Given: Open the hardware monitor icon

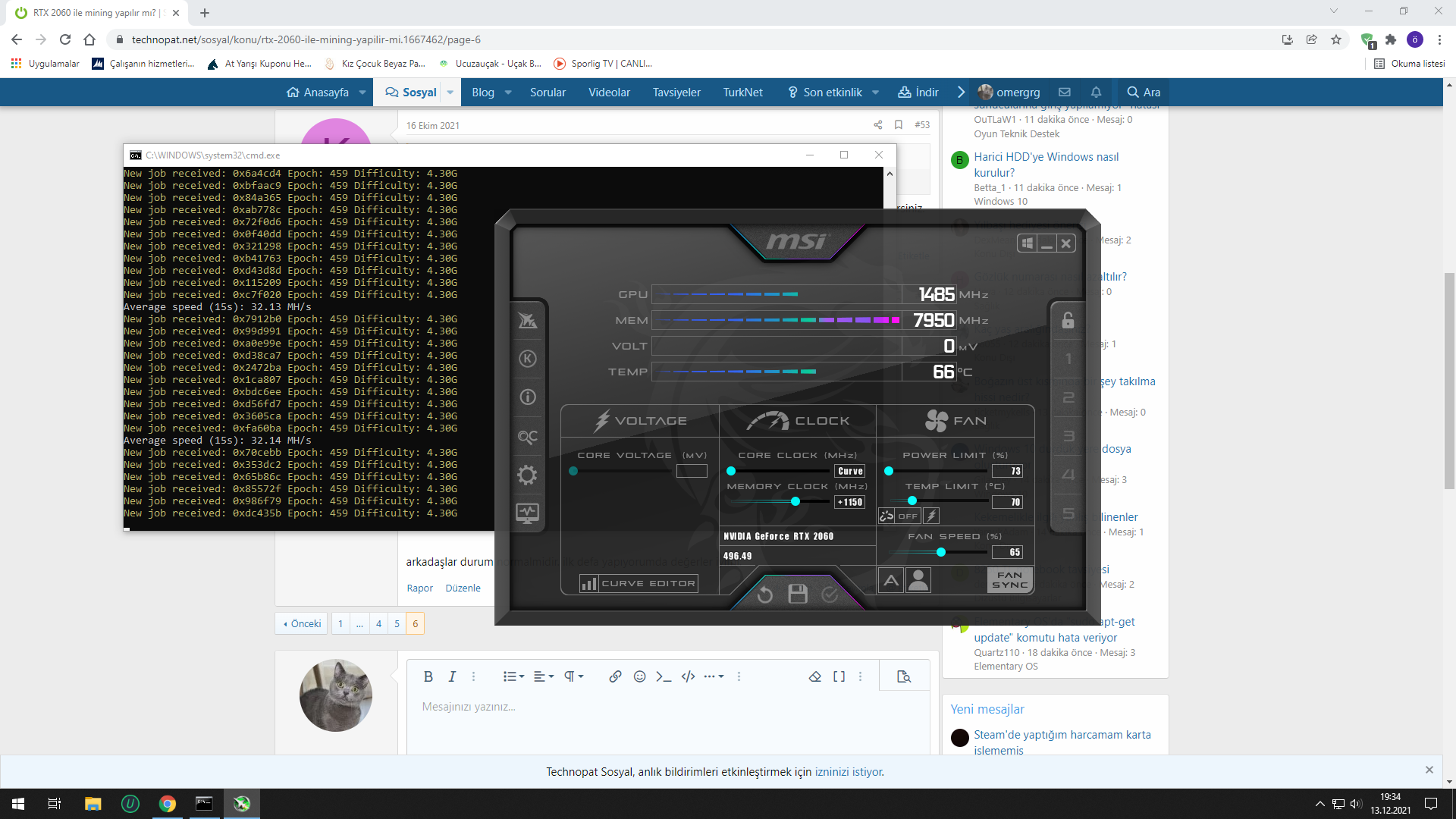Looking at the screenshot, I should (527, 513).
